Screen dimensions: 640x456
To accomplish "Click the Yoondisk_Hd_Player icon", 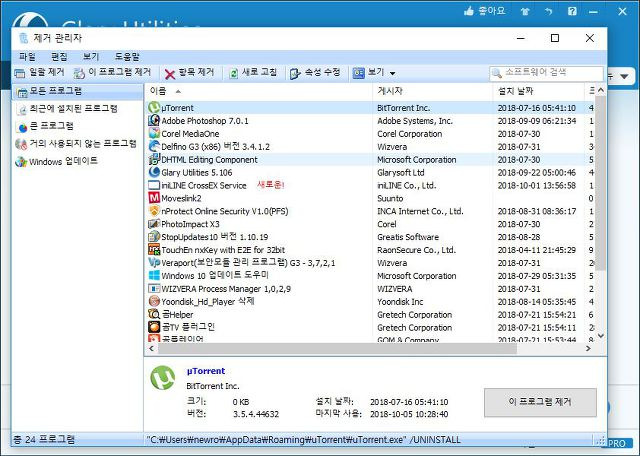I will [x=154, y=301].
